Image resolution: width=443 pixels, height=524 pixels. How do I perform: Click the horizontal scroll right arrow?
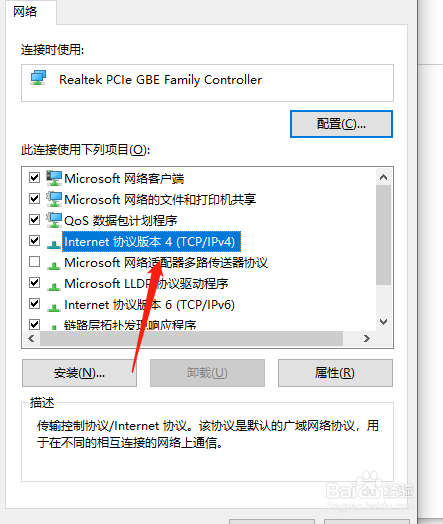pyautogui.click(x=367, y=339)
